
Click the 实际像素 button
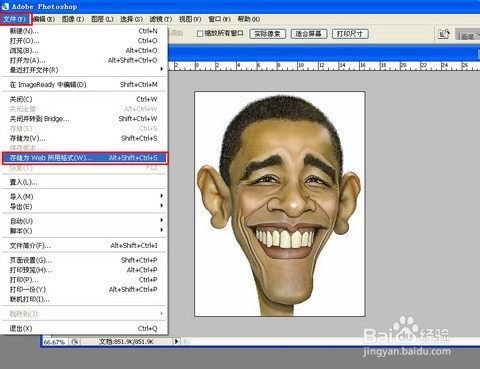267,34
